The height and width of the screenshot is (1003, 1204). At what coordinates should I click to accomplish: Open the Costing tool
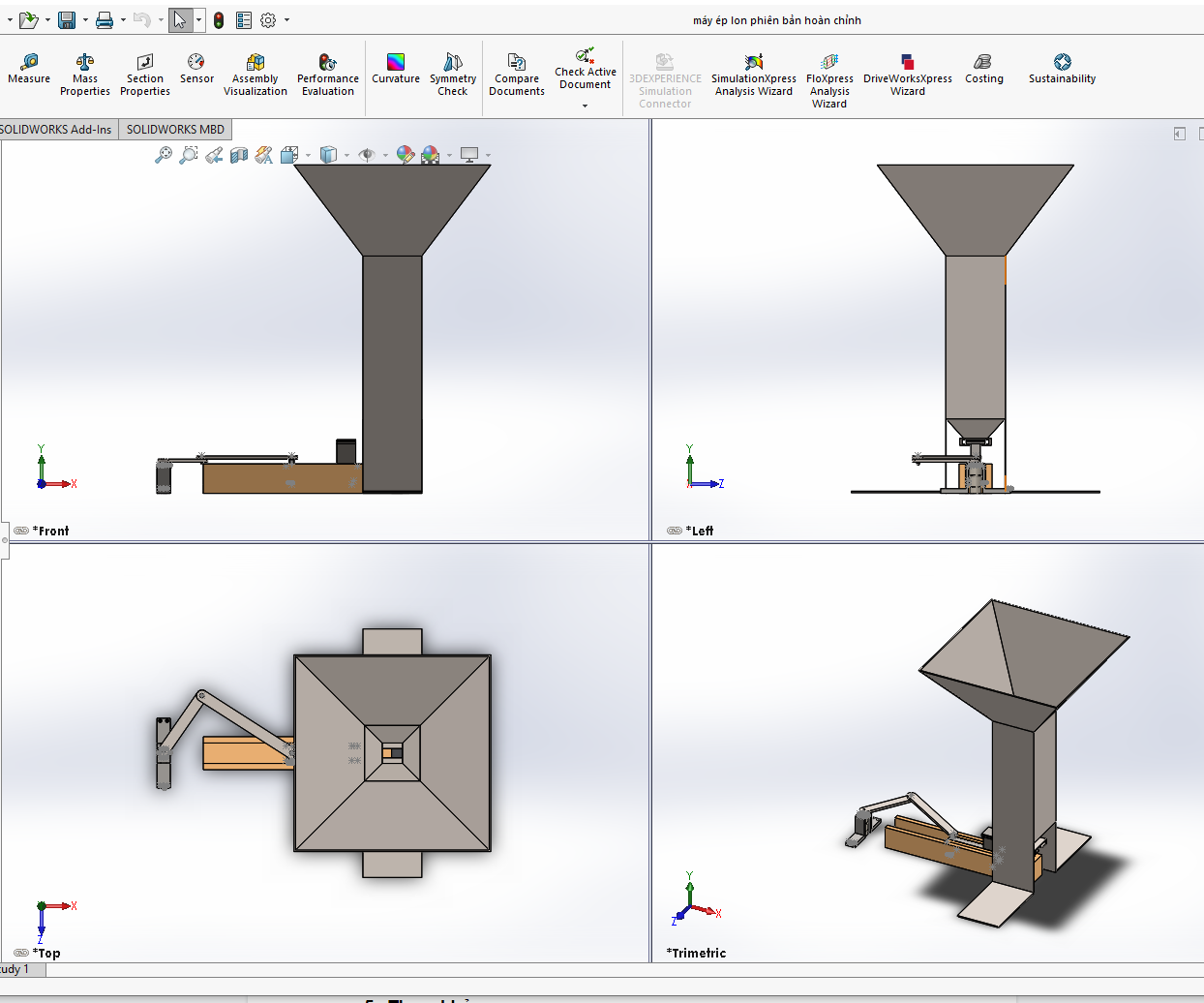point(983,68)
